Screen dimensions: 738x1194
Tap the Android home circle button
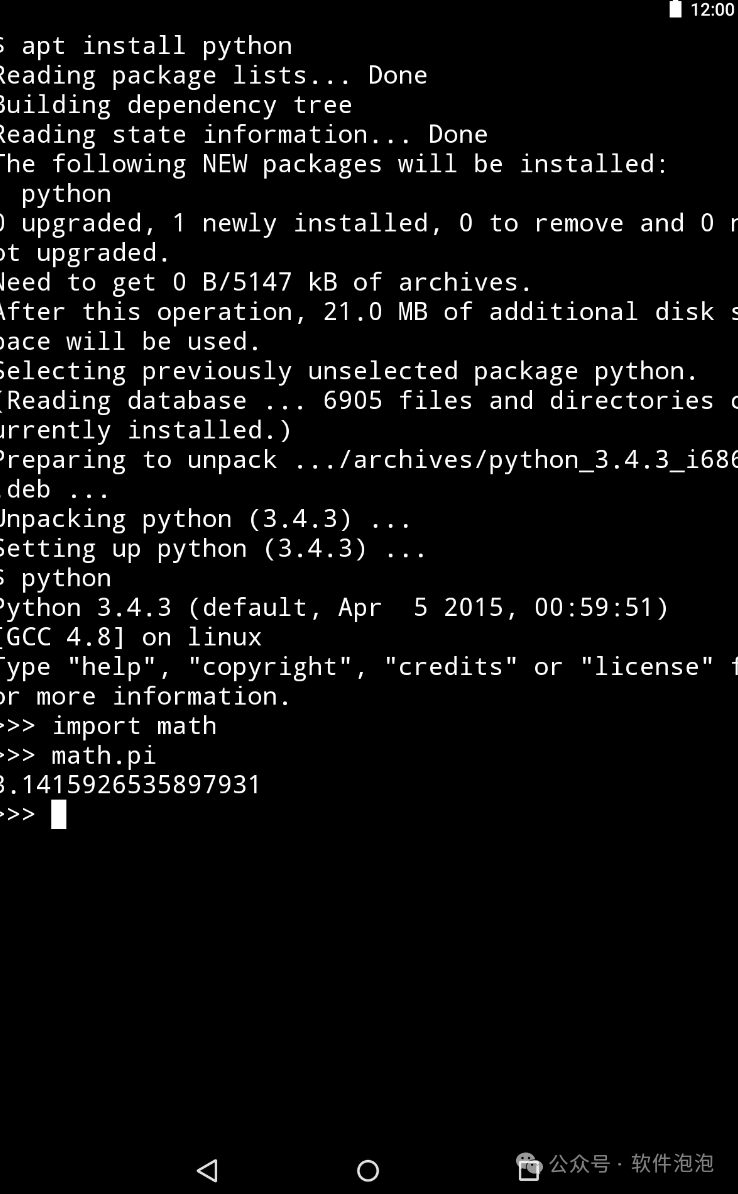click(x=368, y=1170)
